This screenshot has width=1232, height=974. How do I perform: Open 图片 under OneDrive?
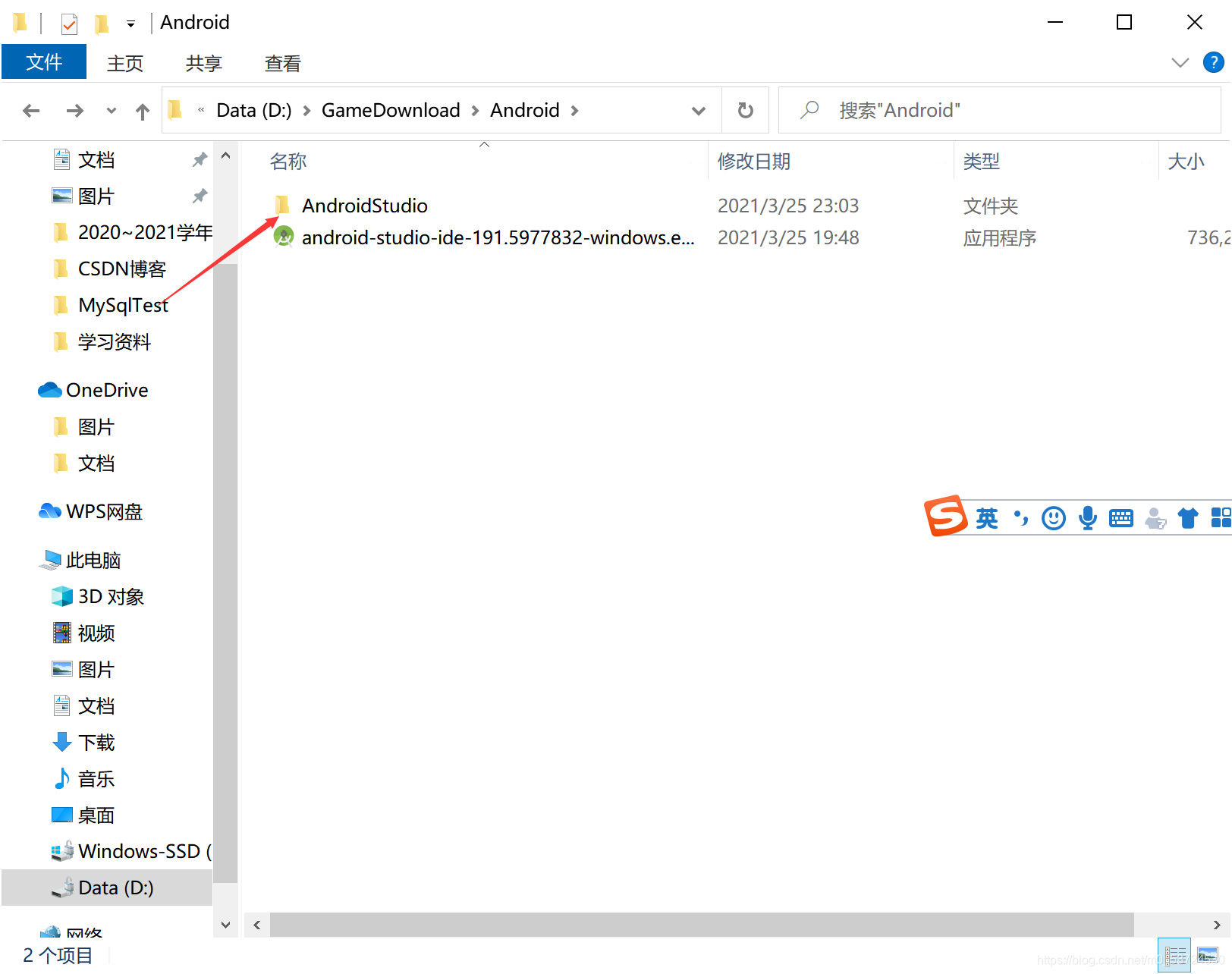96,426
